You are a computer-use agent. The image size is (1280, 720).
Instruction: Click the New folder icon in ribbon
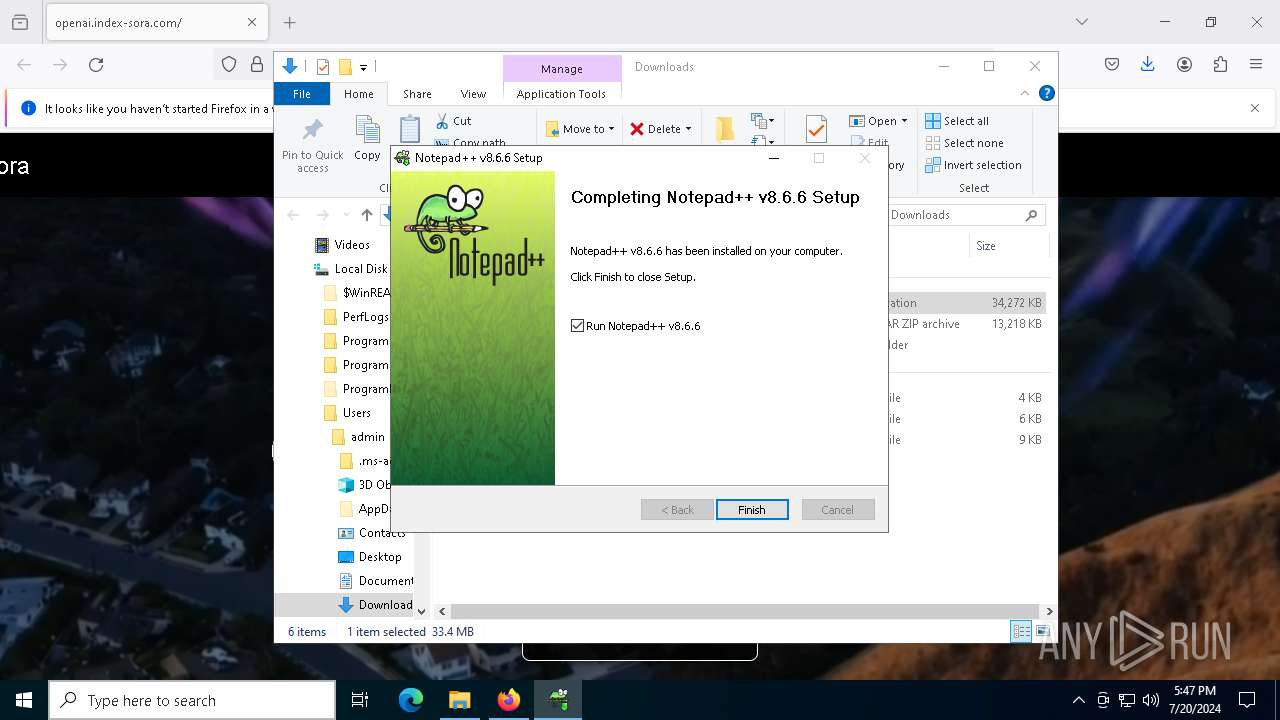click(x=725, y=129)
